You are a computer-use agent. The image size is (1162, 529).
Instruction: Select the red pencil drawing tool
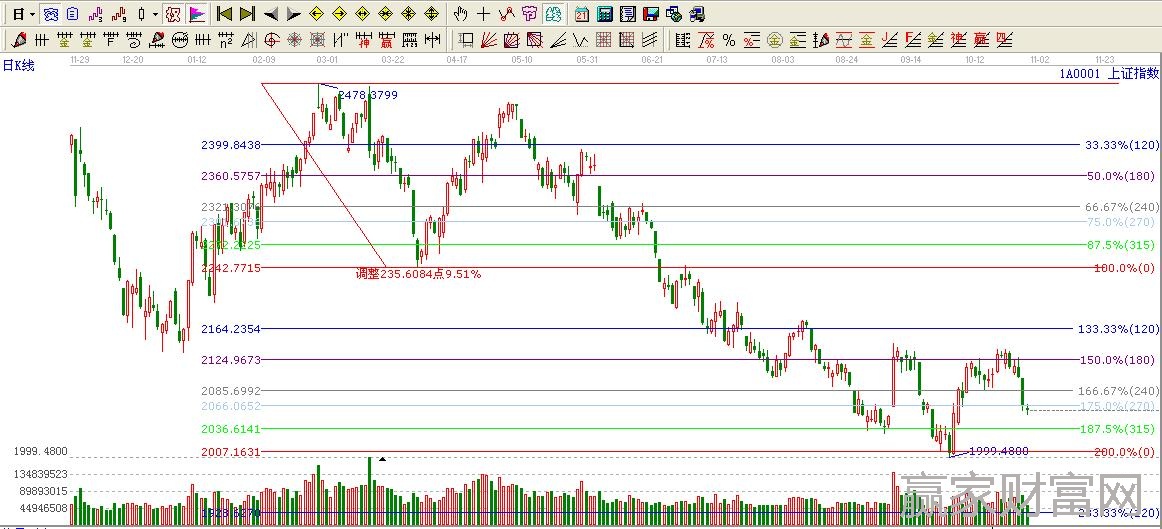(18, 40)
